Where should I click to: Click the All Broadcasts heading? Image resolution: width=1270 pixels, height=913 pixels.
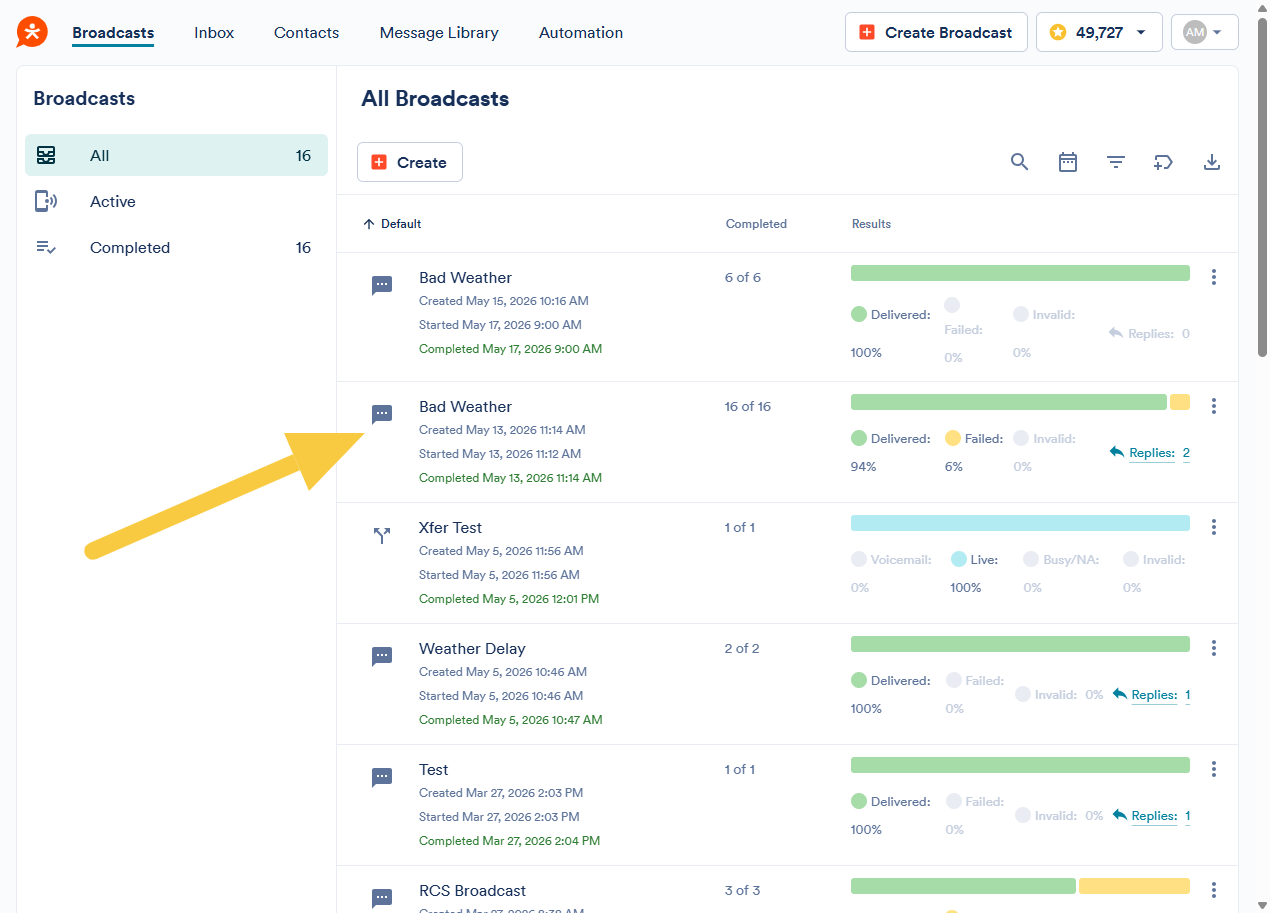[x=435, y=99]
